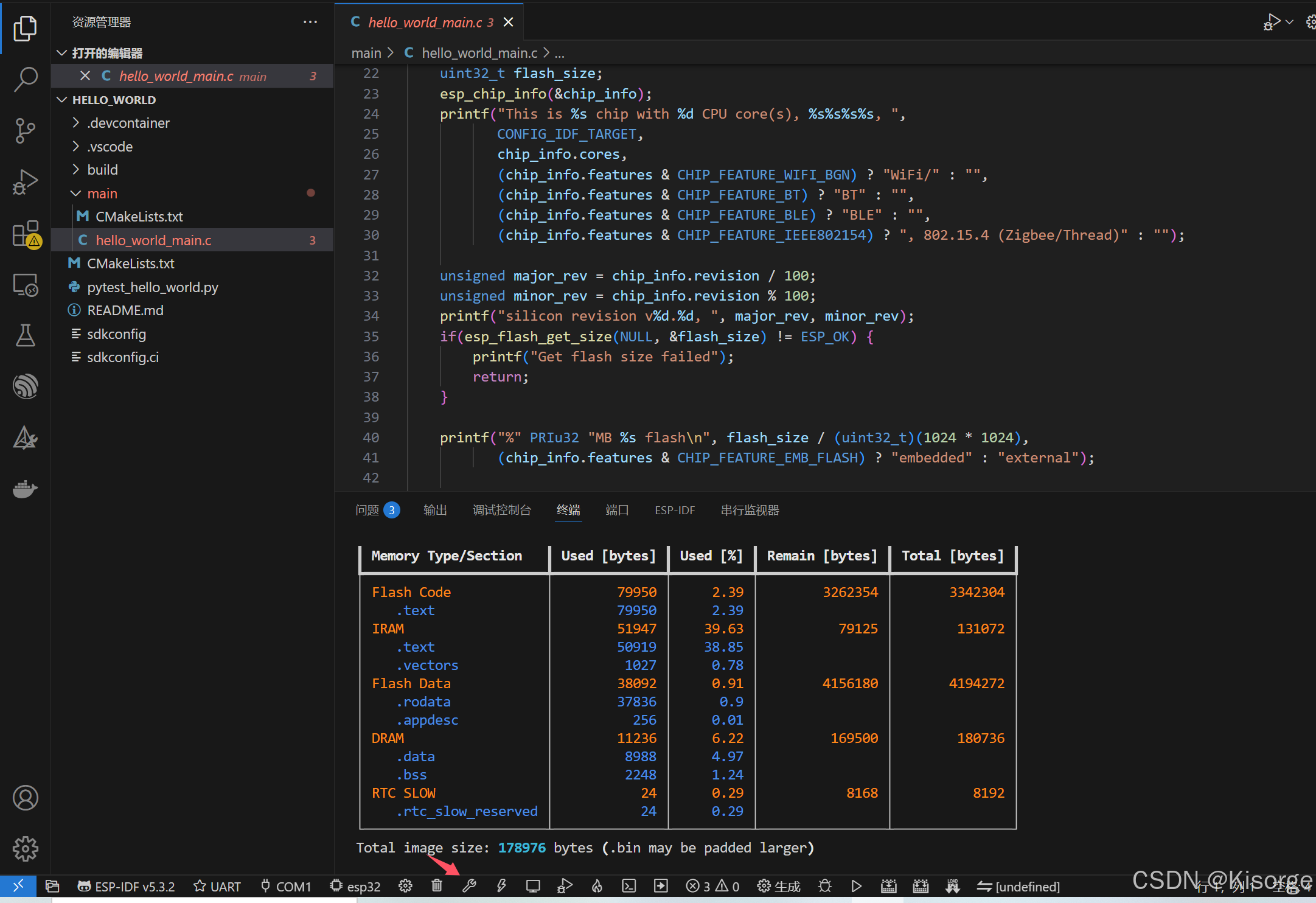This screenshot has width=1316, height=903.
Task: Open pytest_hello_world.py file
Action: point(192,287)
